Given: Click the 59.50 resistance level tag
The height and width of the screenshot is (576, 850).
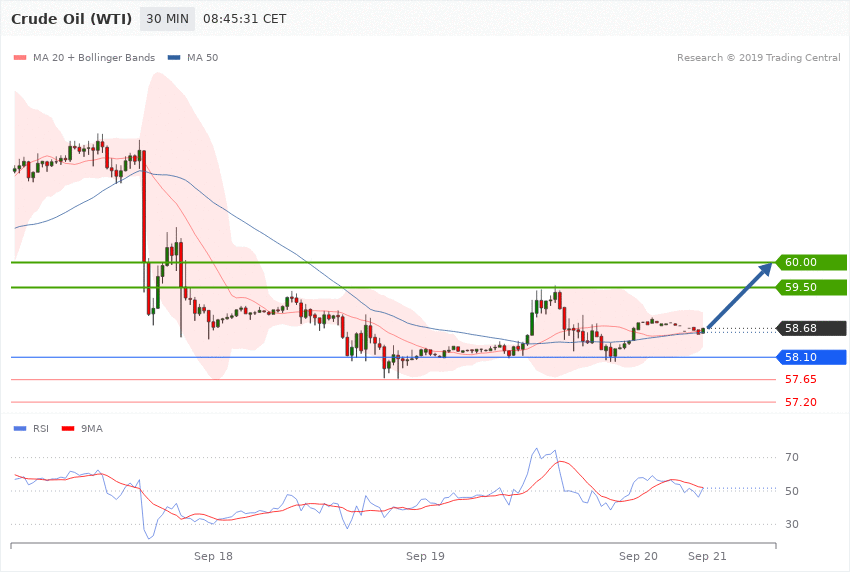Looking at the screenshot, I should [x=812, y=287].
